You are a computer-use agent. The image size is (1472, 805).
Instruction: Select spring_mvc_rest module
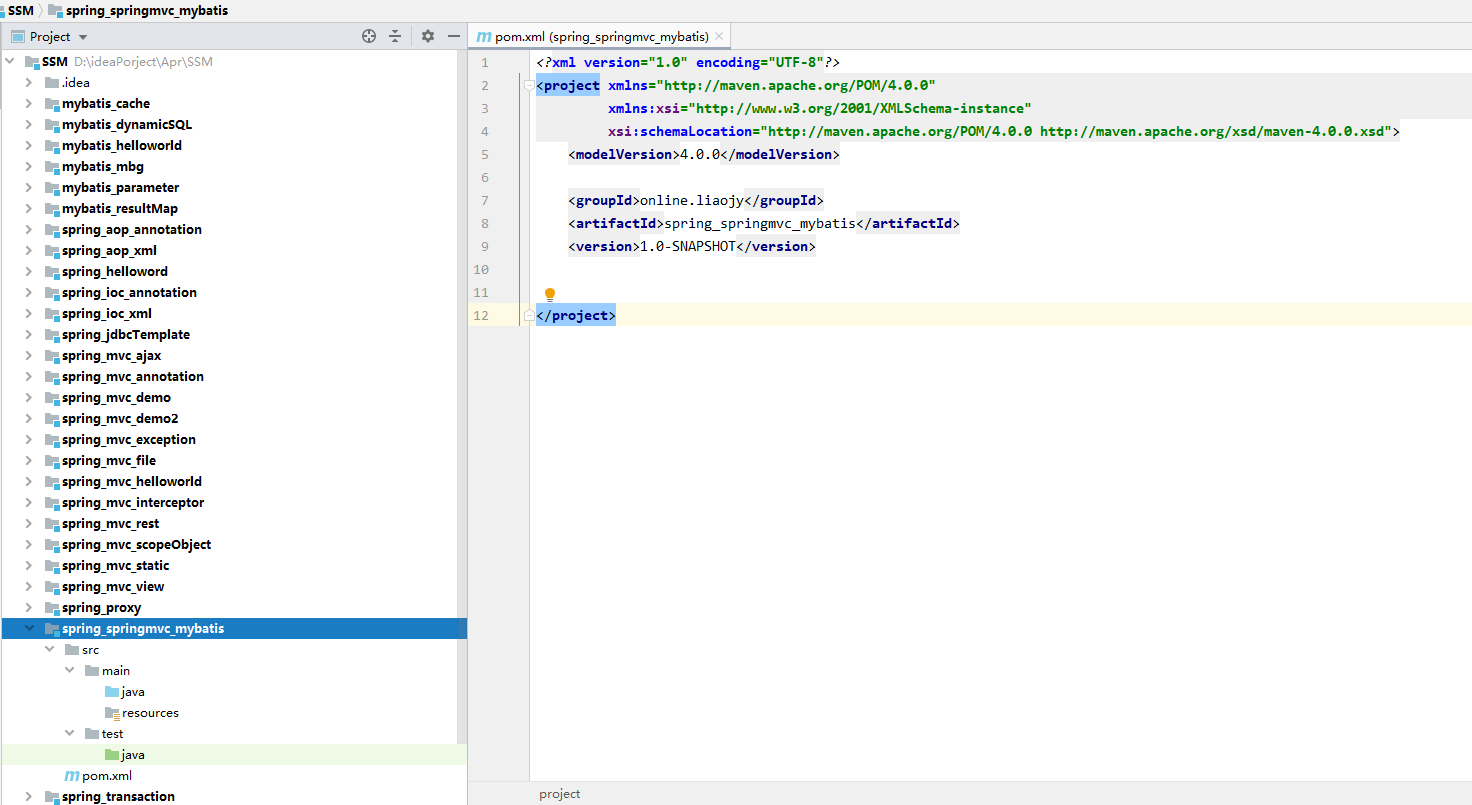110,524
